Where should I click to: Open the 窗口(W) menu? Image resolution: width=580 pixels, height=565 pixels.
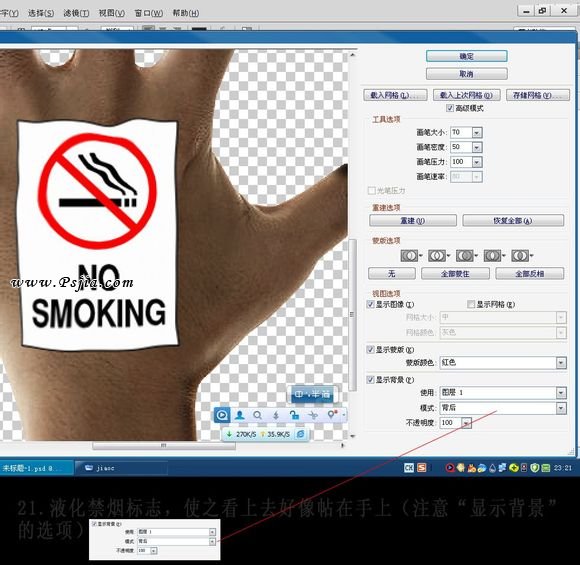click(x=148, y=13)
